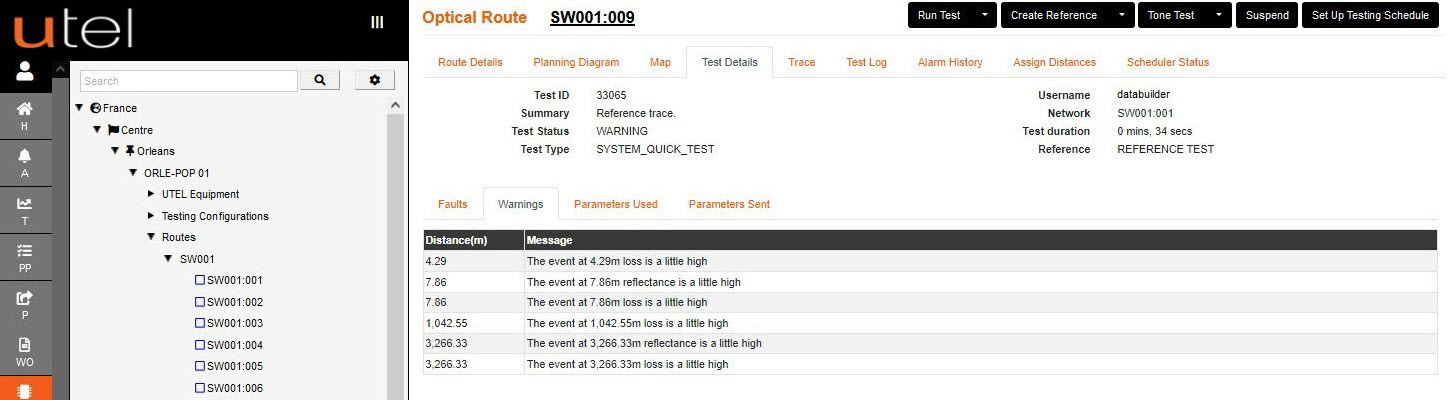Expand the UTEL Equipment node

pyautogui.click(x=151, y=194)
